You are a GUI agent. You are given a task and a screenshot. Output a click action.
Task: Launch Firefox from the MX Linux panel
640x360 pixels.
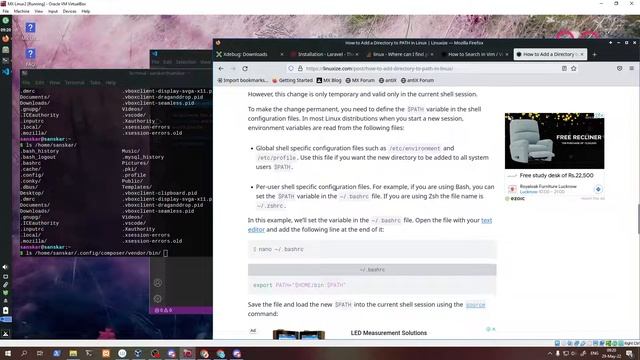6,39
